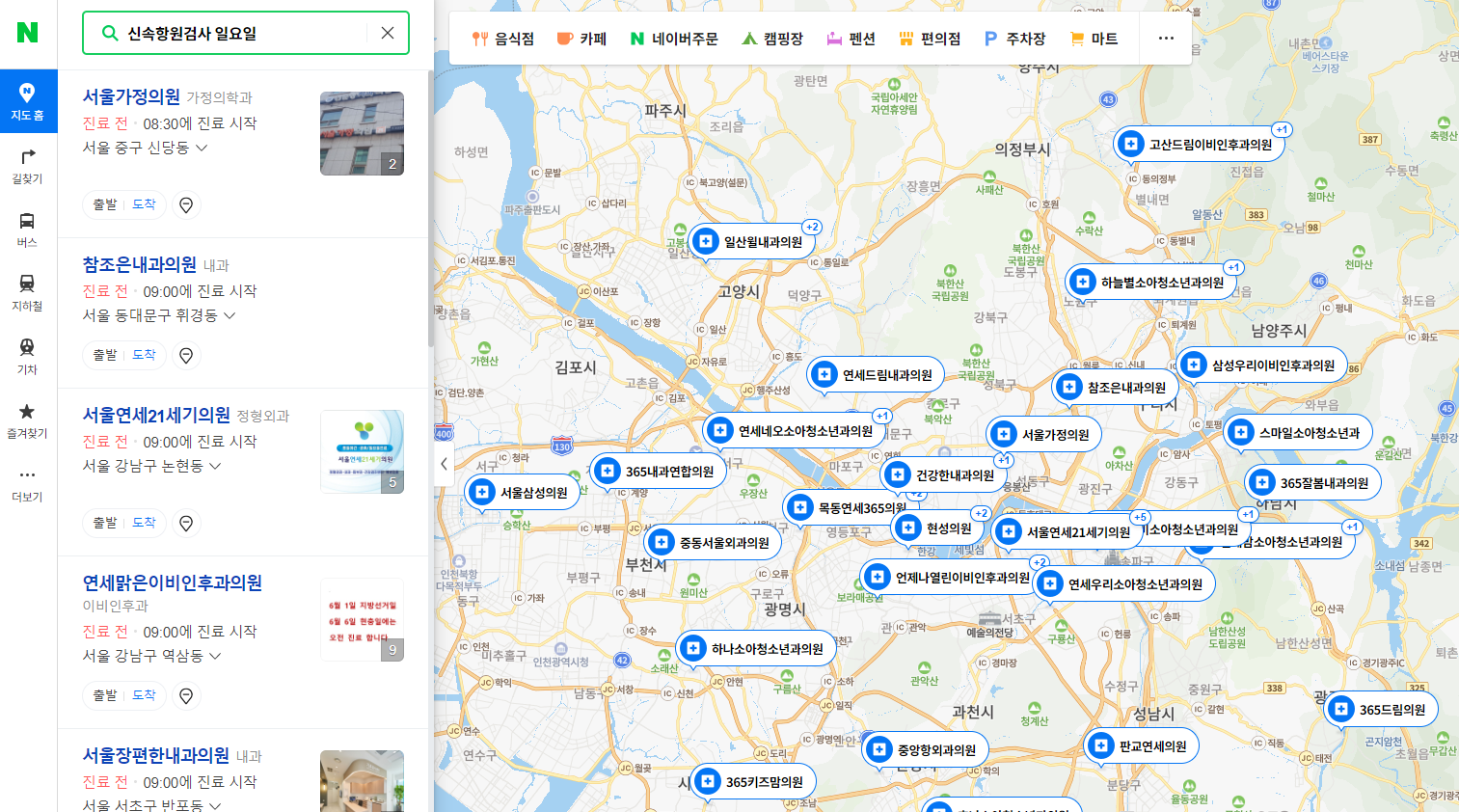Image resolution: width=1459 pixels, height=812 pixels.
Task: Set 참조은내과의원 as 출발
Action: pos(105,355)
